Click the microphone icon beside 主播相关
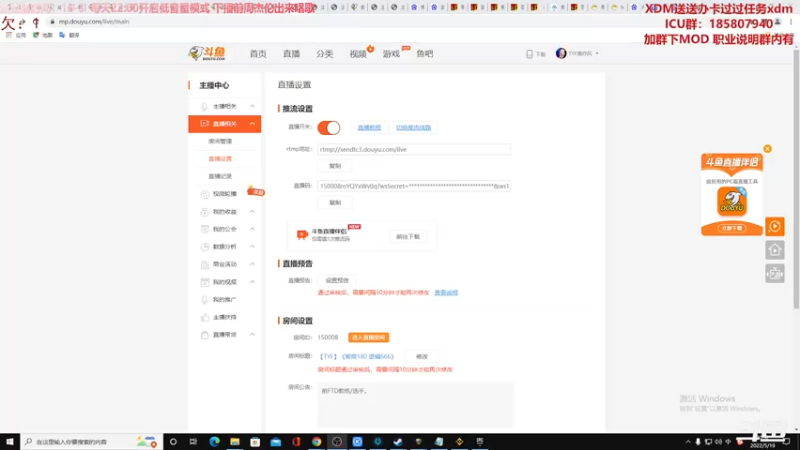The height and width of the screenshot is (450, 800). click(205, 106)
